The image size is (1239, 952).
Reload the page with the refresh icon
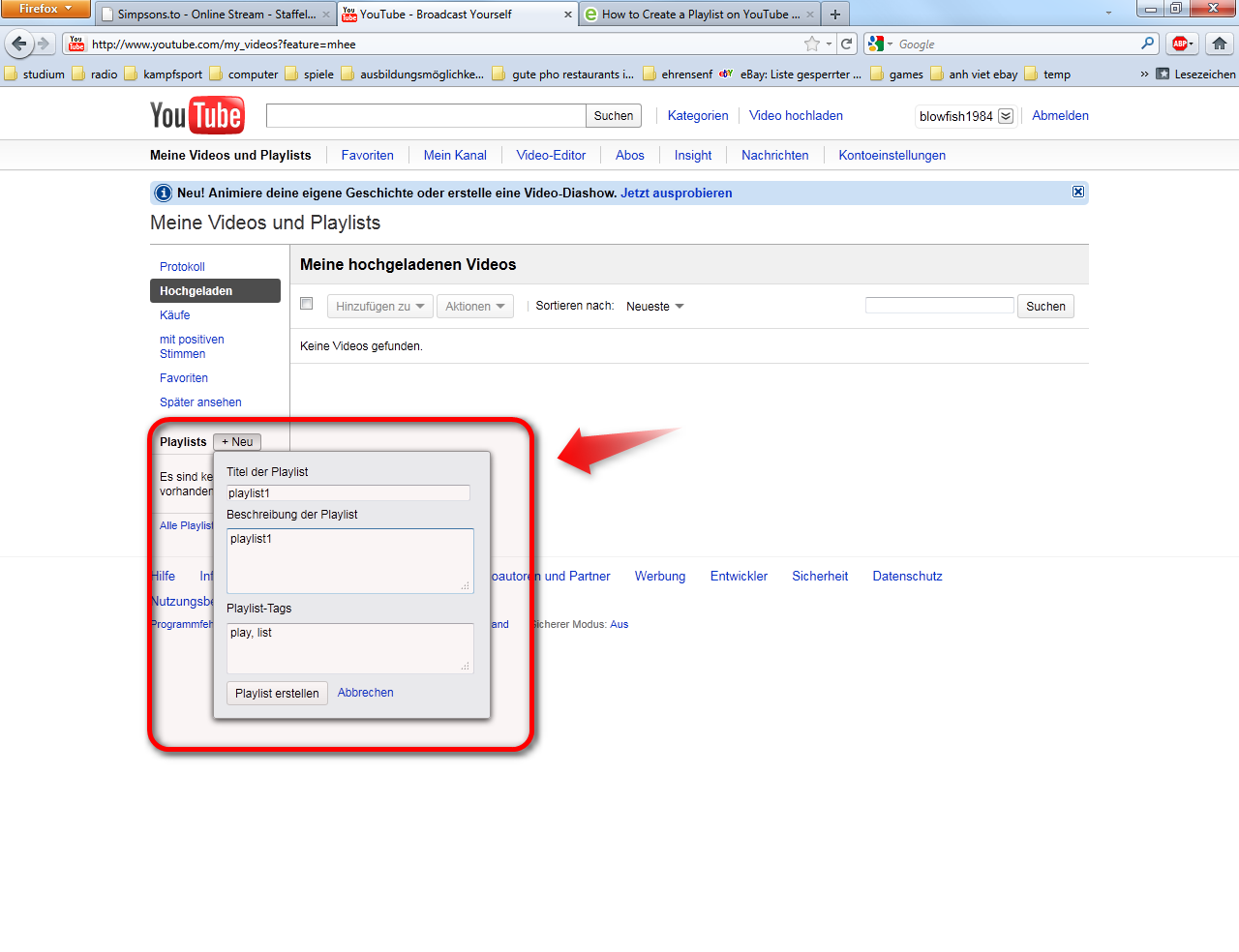tap(847, 44)
